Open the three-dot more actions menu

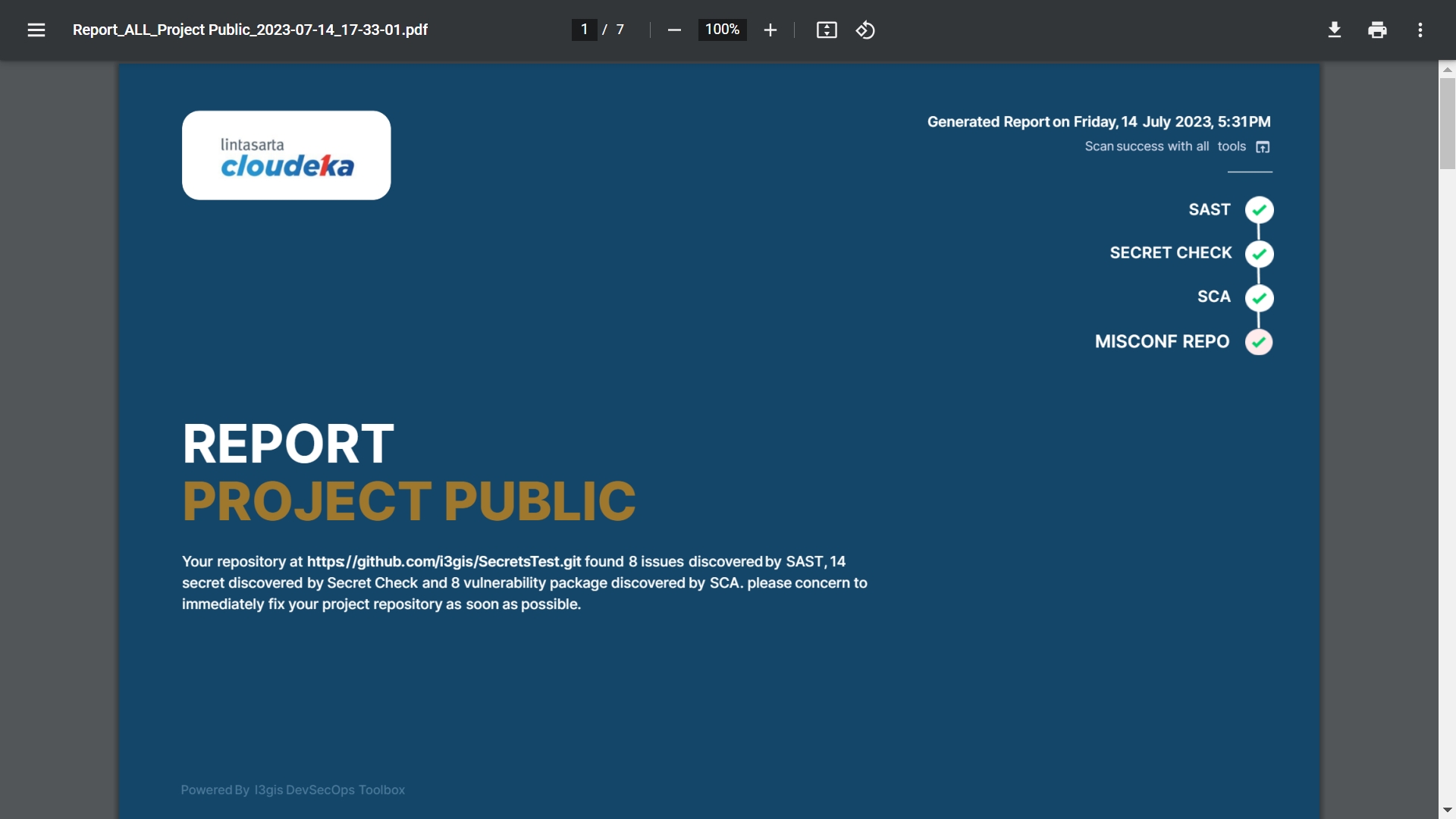(1420, 30)
